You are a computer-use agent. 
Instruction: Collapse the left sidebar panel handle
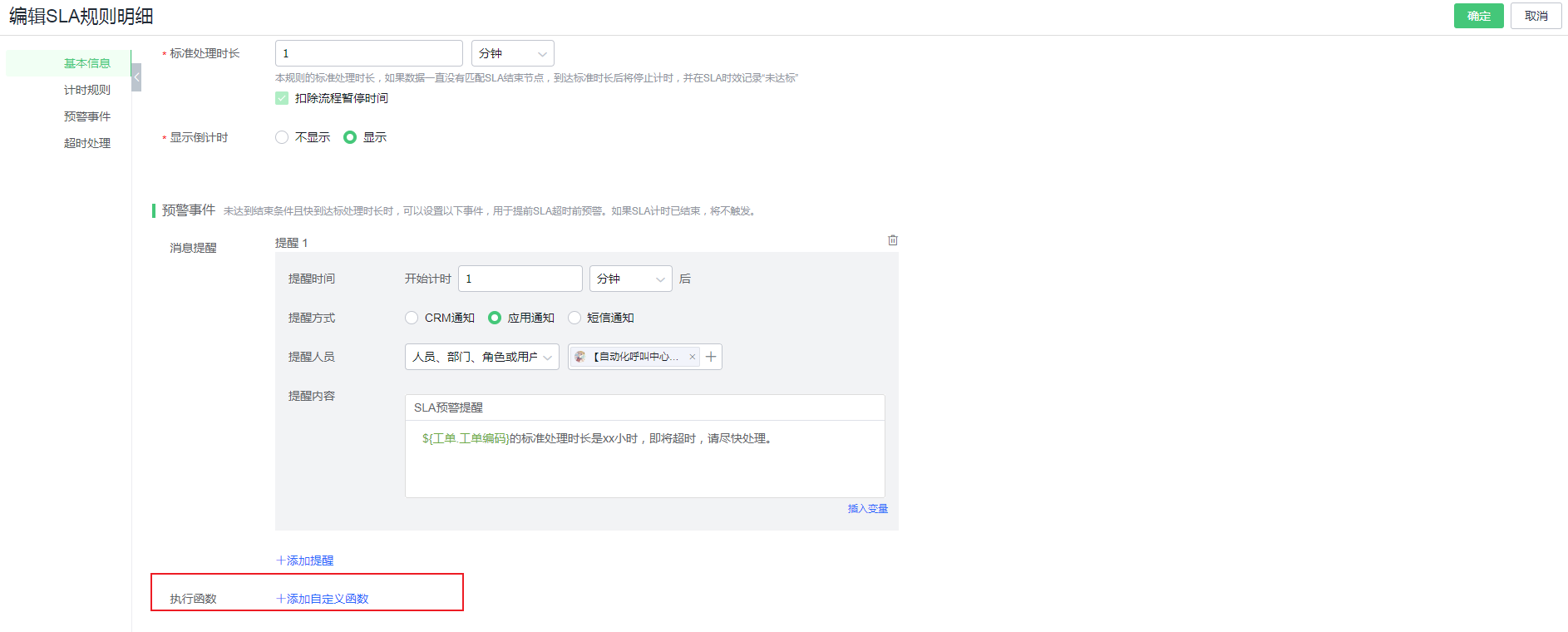coord(136,77)
